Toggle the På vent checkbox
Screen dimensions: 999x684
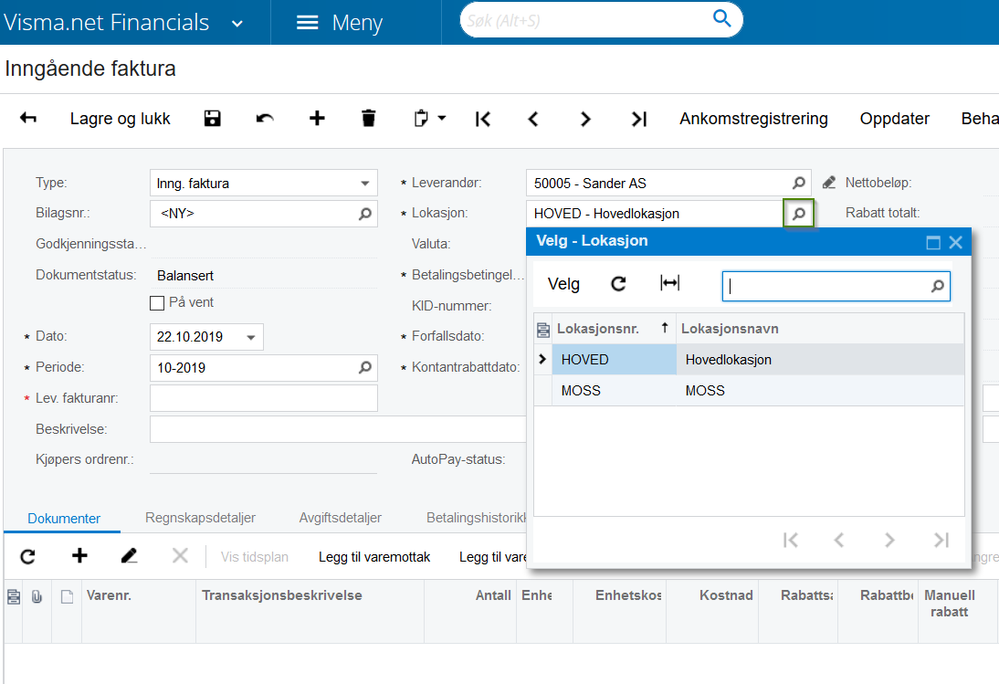coord(157,303)
